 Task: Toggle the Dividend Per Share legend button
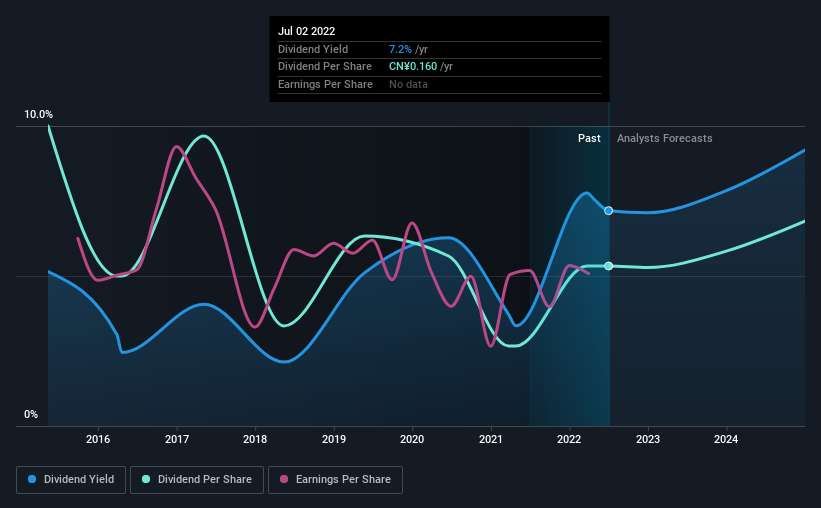197,480
